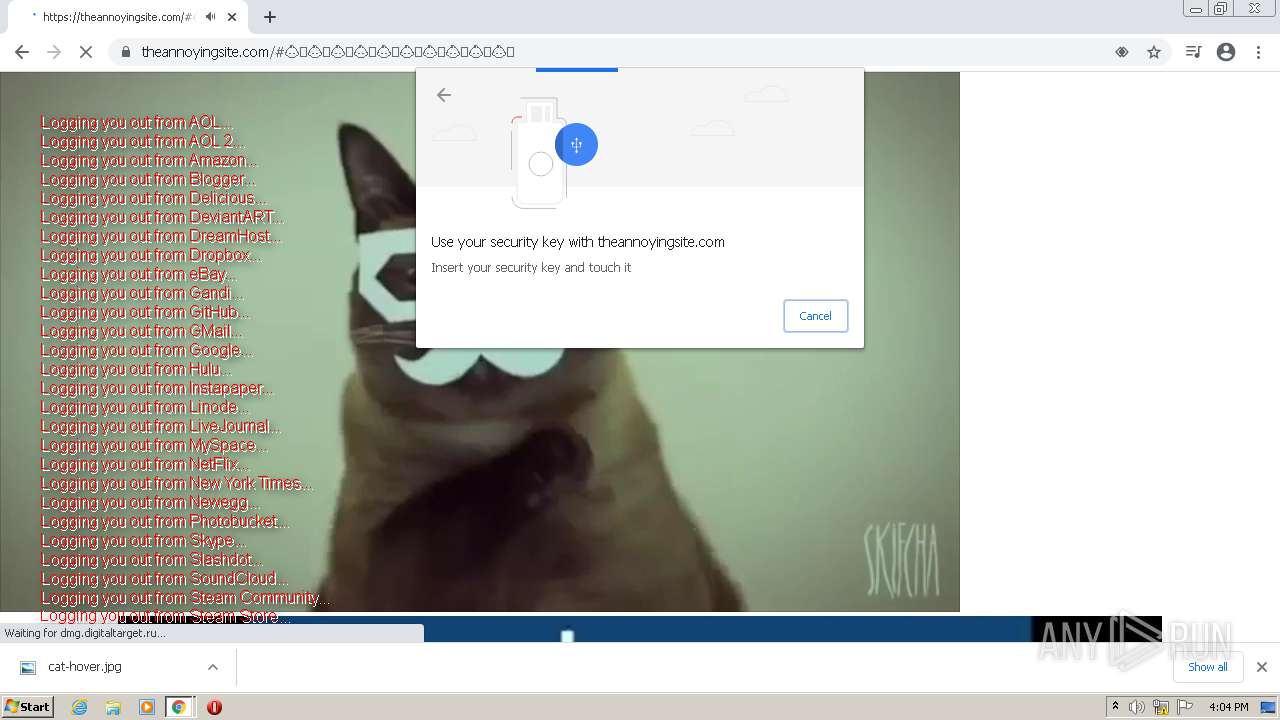
Task: Switch to Chrome in taskbar
Action: [179, 707]
